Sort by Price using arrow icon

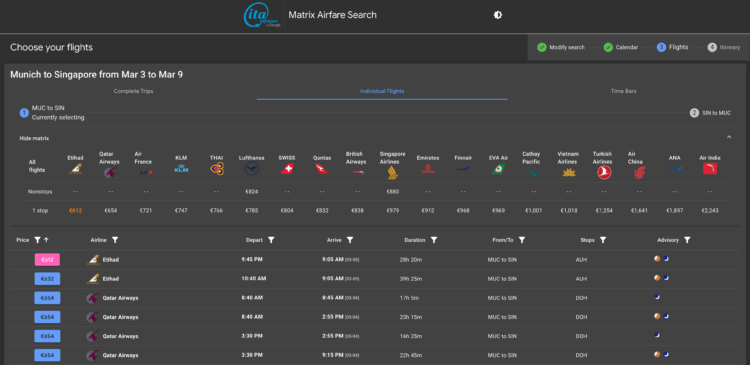[x=46, y=240]
